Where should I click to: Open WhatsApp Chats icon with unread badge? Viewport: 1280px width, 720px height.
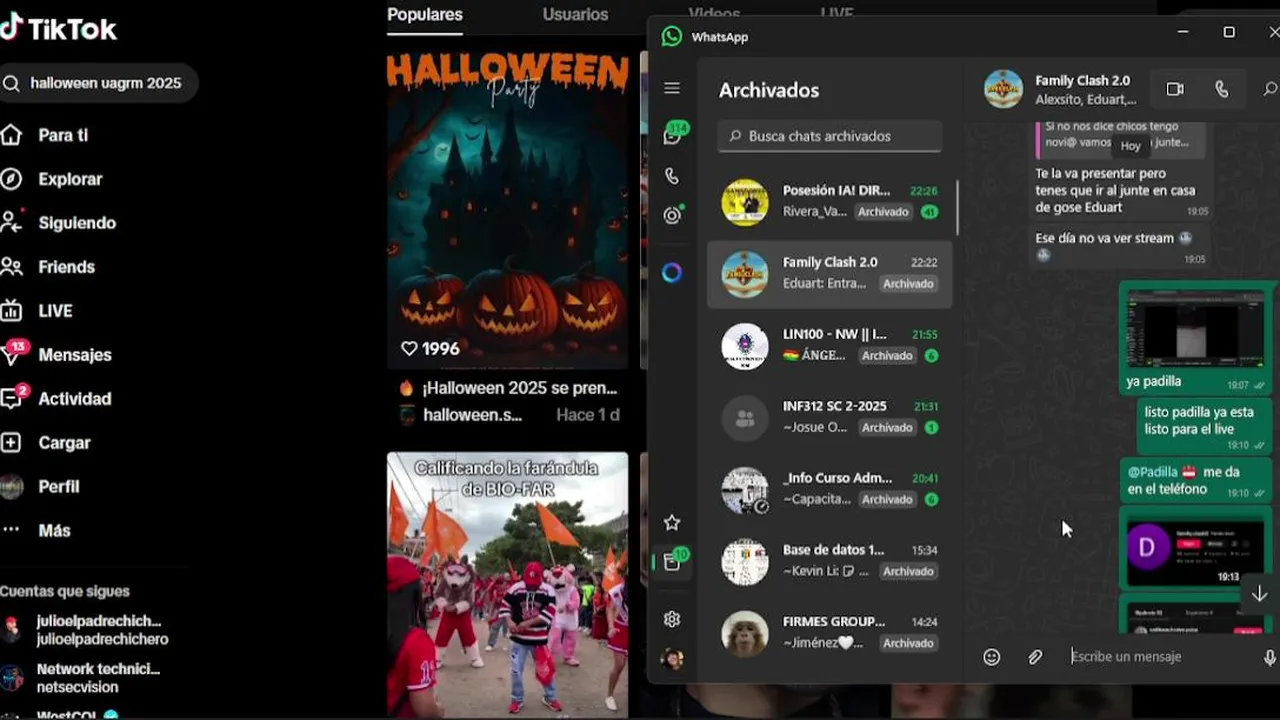(673, 135)
